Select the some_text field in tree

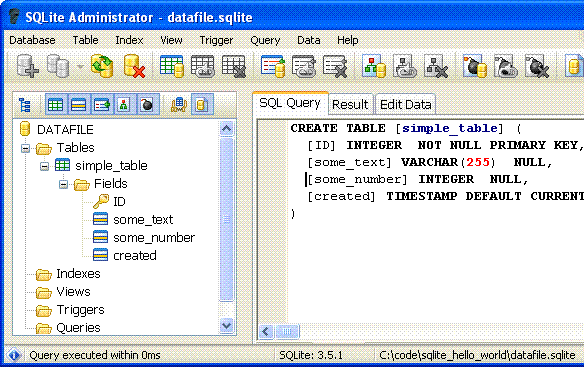143,219
